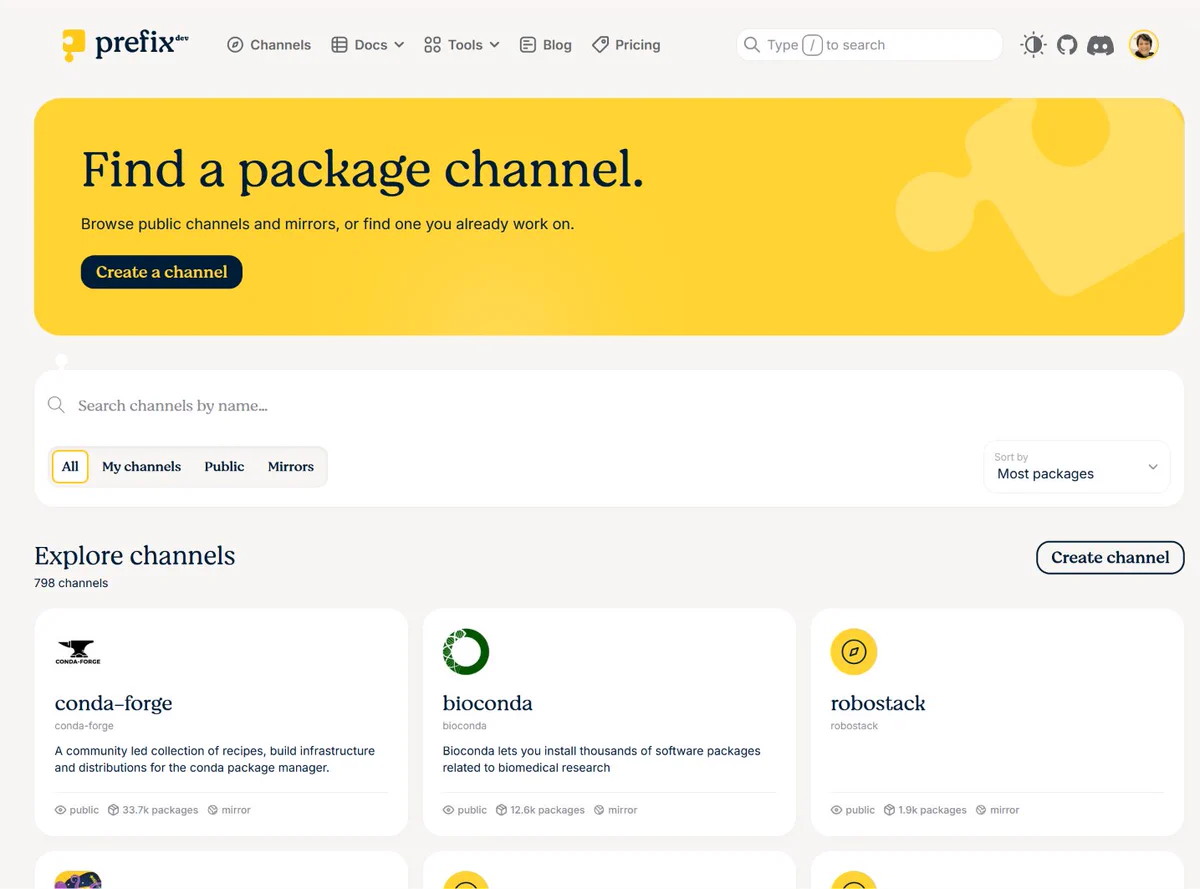The image size is (1200, 889).
Task: Click the package cube icon on conda-forge card
Action: pos(113,810)
